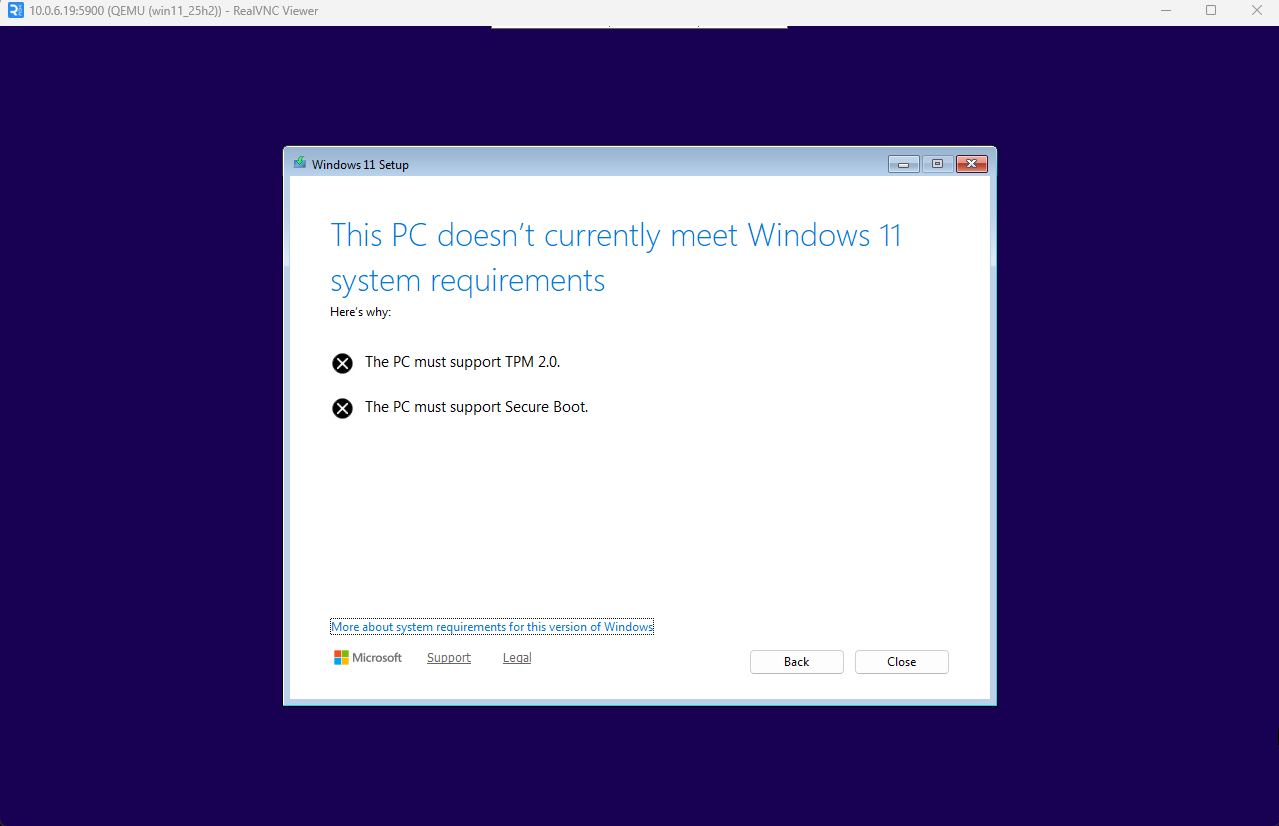Click the Back button
Image resolution: width=1279 pixels, height=826 pixels.
tap(796, 661)
